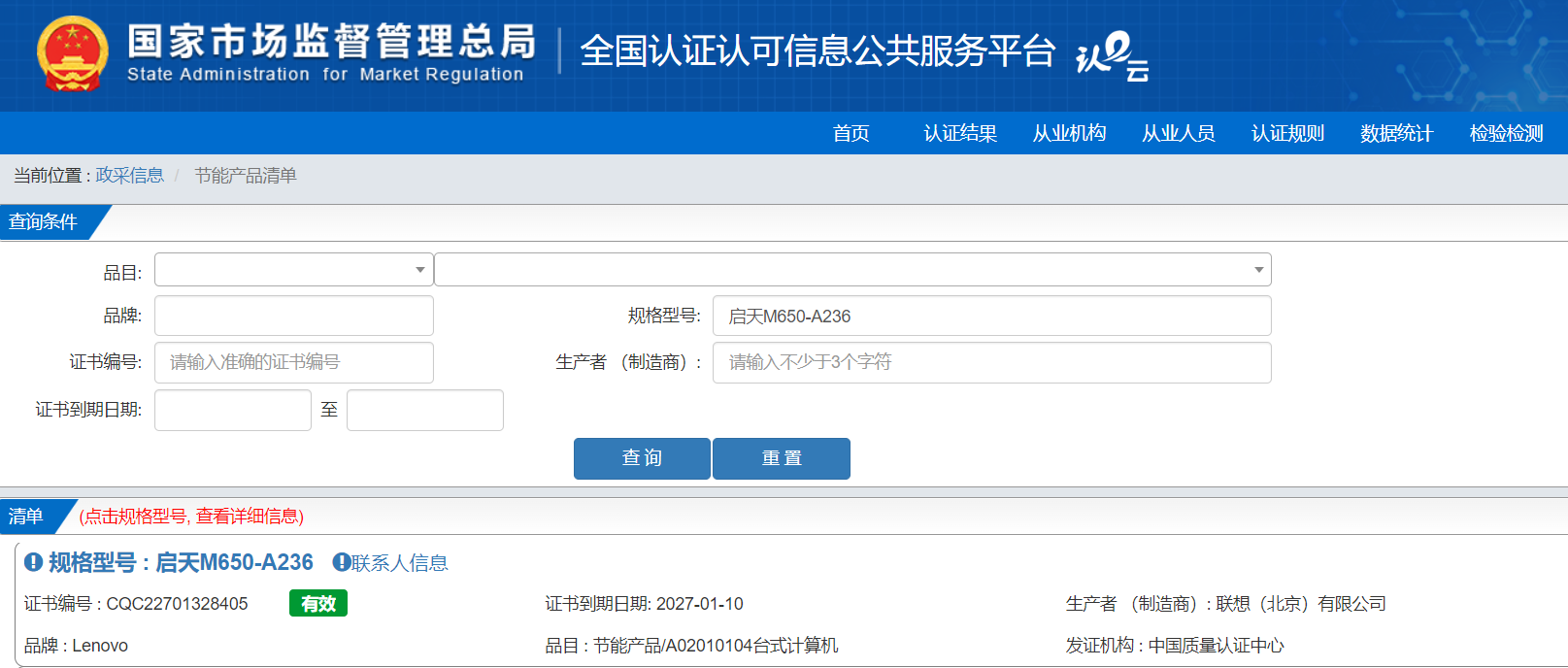Open the 检验检测 menu item
This screenshot has width=1568, height=668.
tap(1506, 133)
